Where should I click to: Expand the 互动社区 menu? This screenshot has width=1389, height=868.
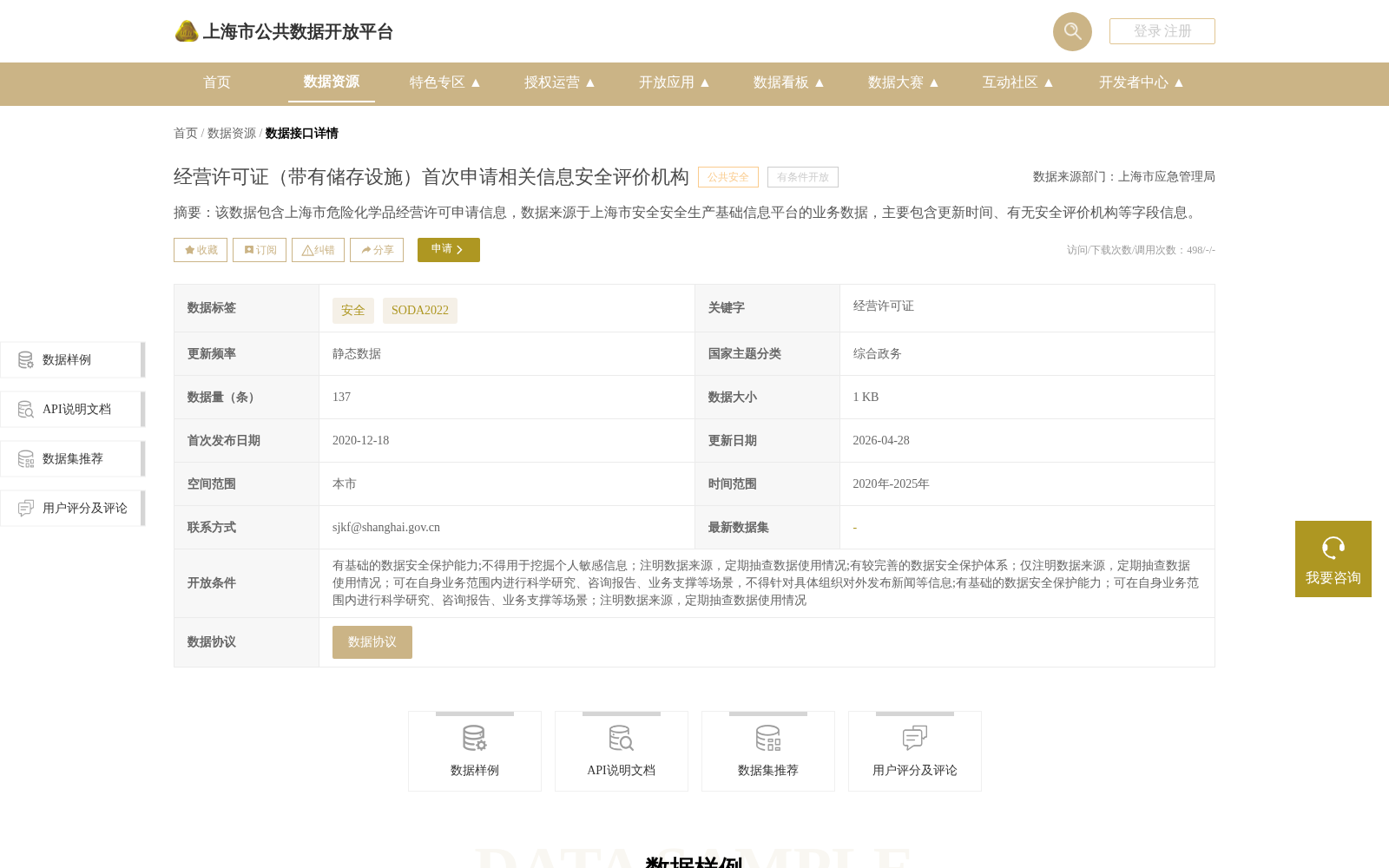1018,82
